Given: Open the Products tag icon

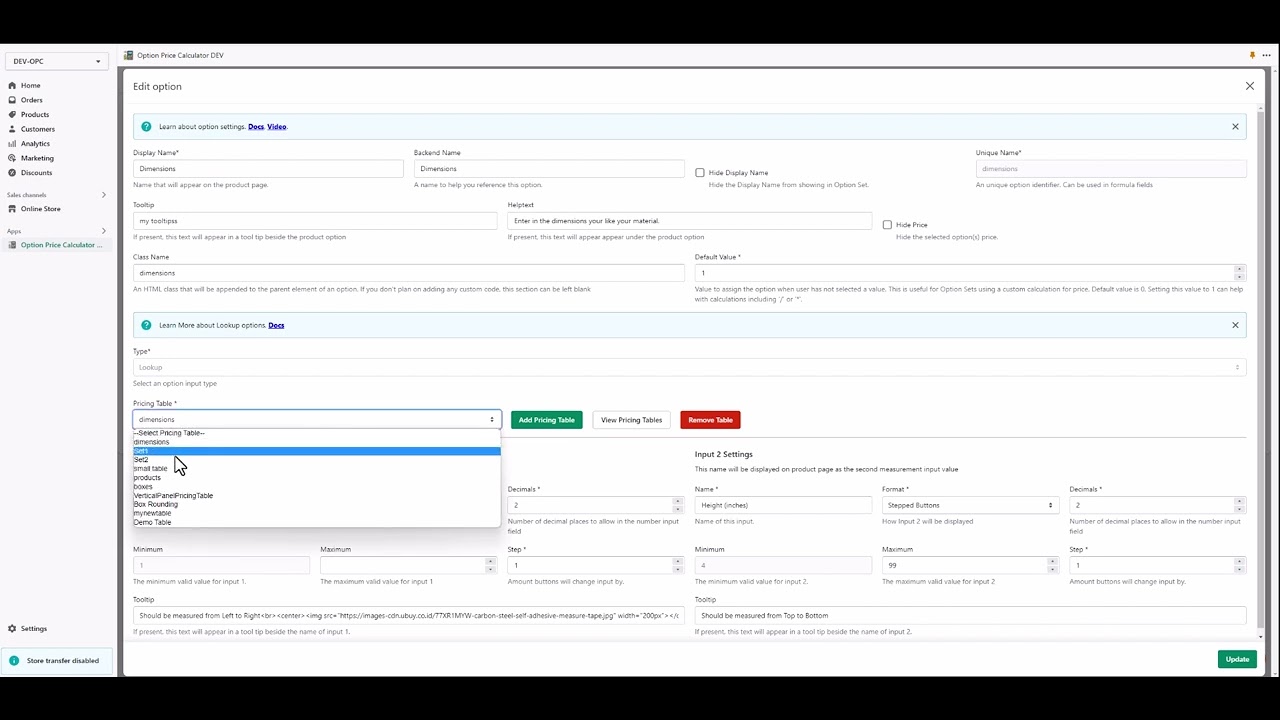Looking at the screenshot, I should 12,114.
